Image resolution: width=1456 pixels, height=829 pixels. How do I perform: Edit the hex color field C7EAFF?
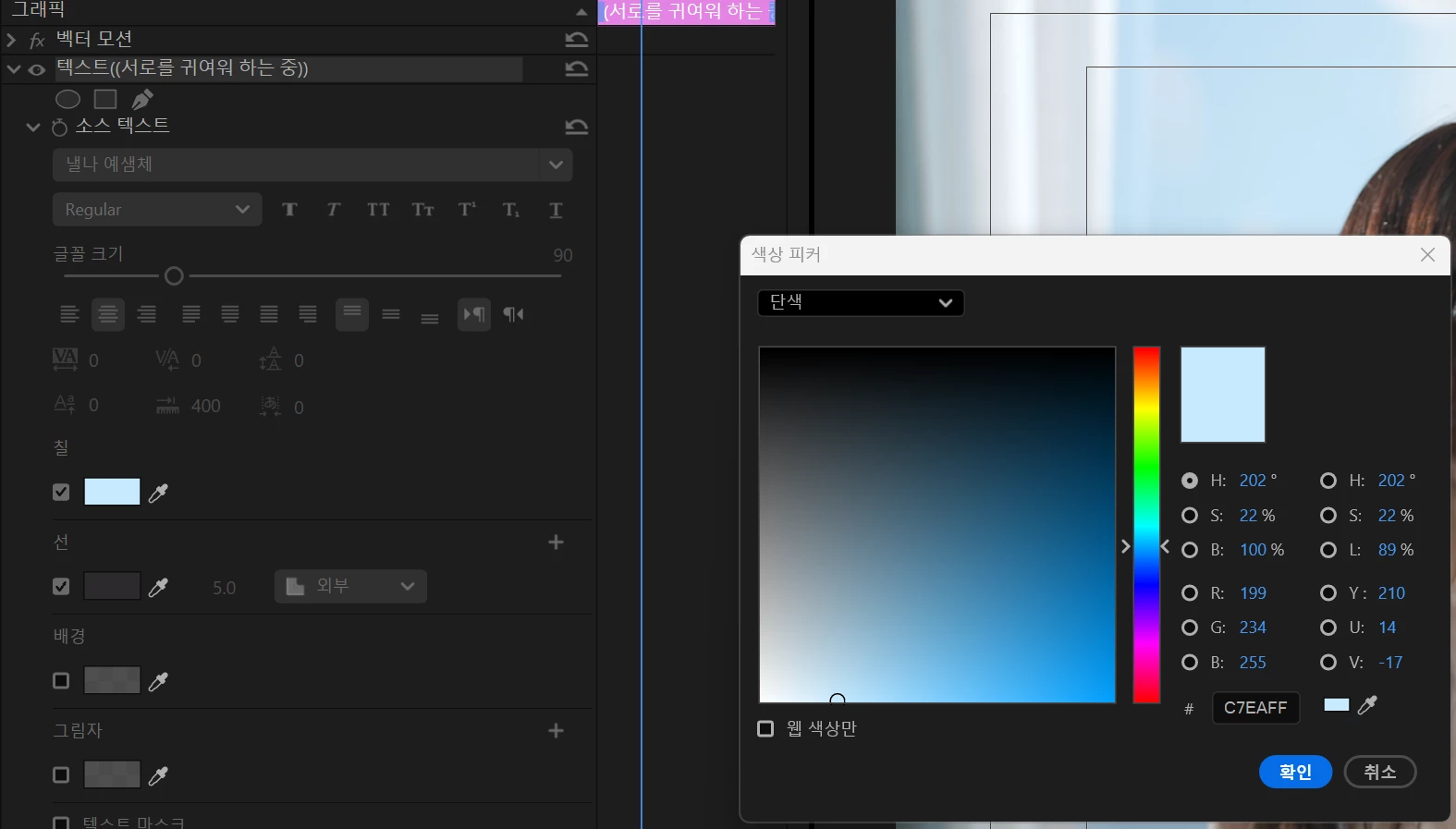coord(1255,708)
